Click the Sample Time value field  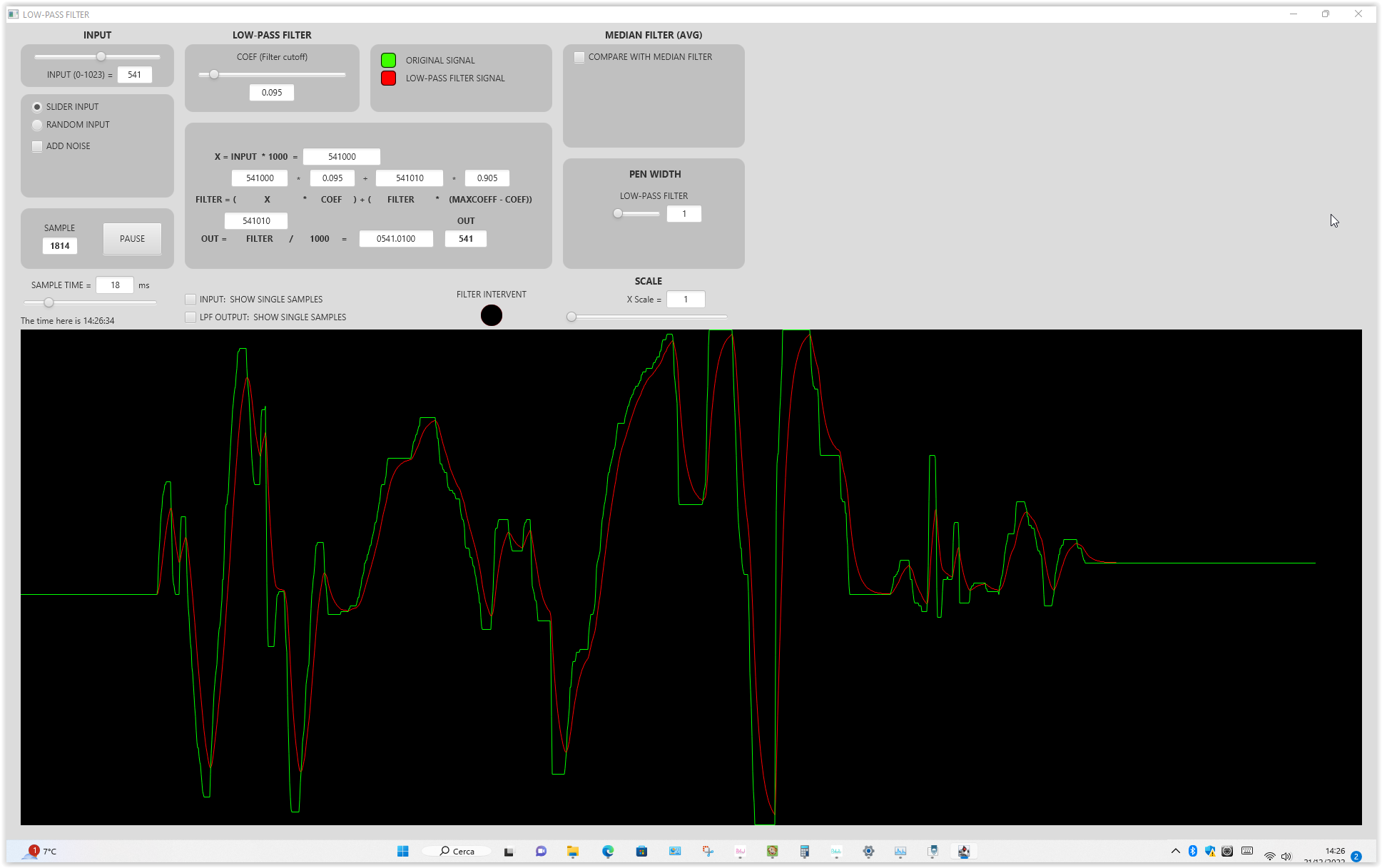[115, 285]
